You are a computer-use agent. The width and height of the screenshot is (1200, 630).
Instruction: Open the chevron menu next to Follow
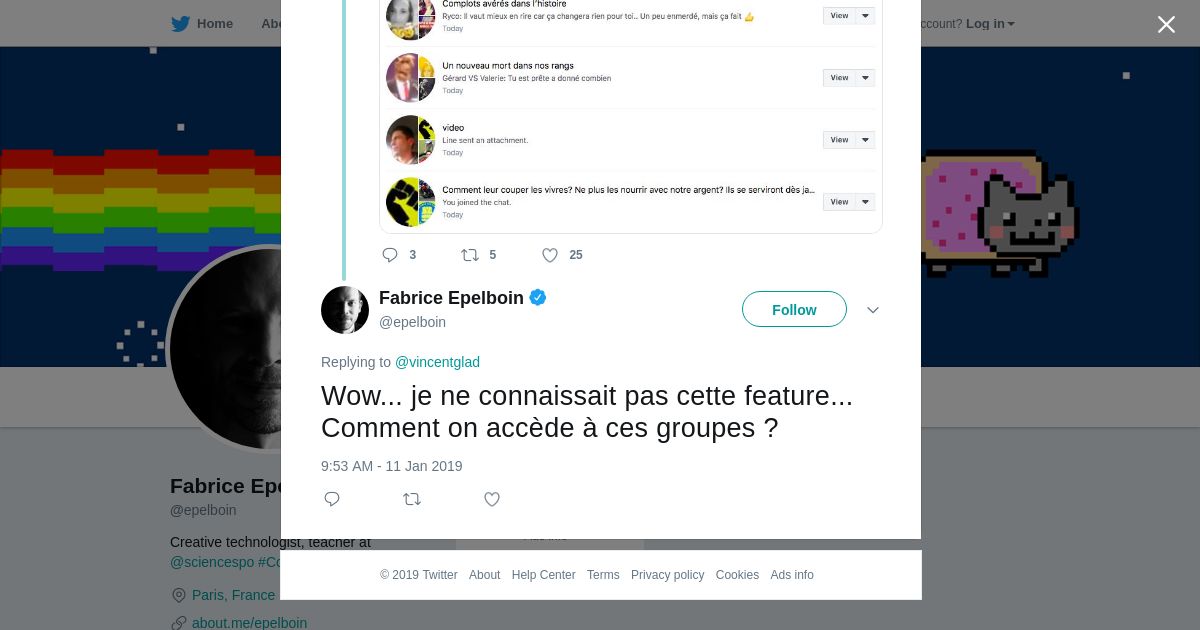point(873,310)
